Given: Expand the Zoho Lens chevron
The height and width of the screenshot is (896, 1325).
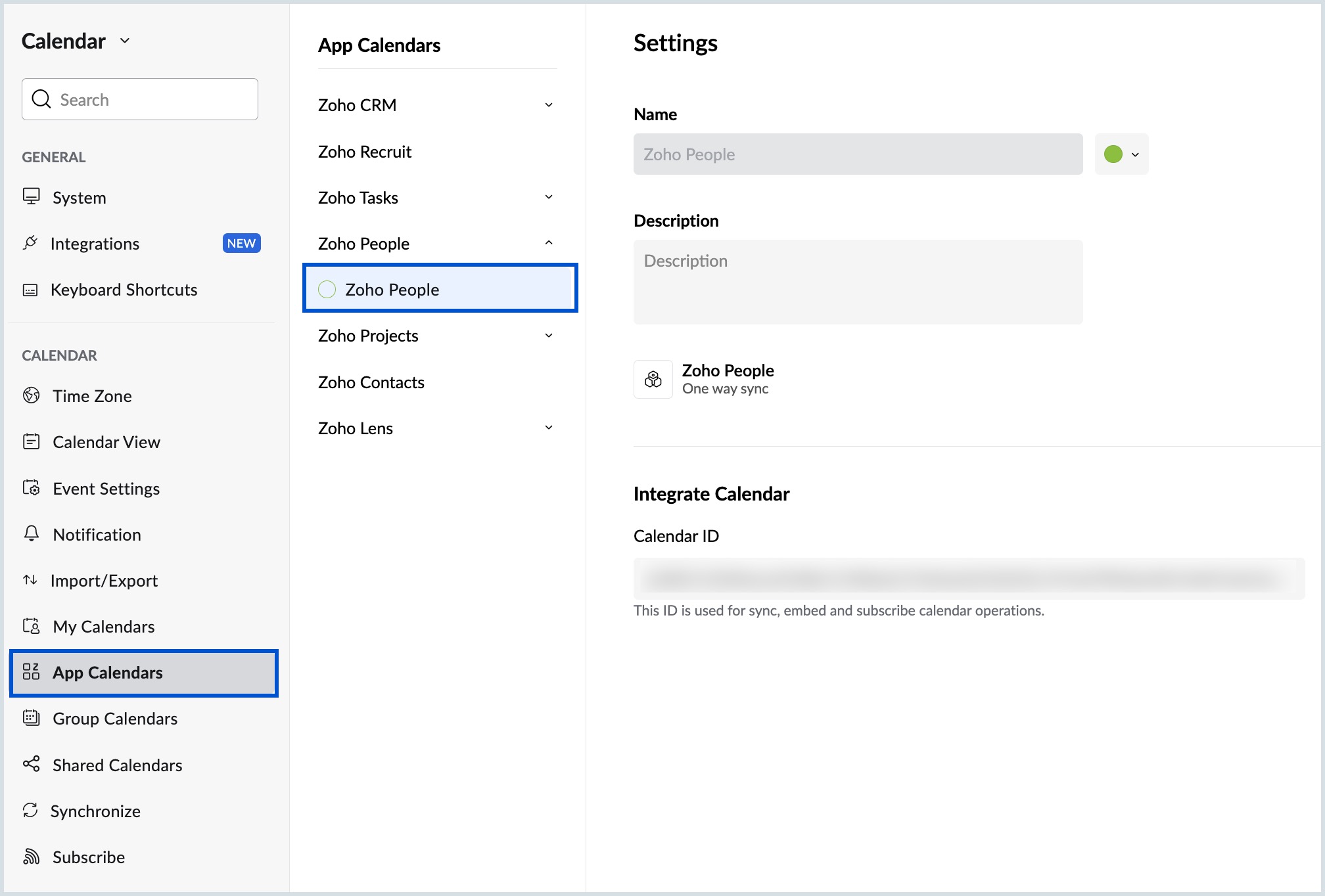Looking at the screenshot, I should (x=548, y=428).
